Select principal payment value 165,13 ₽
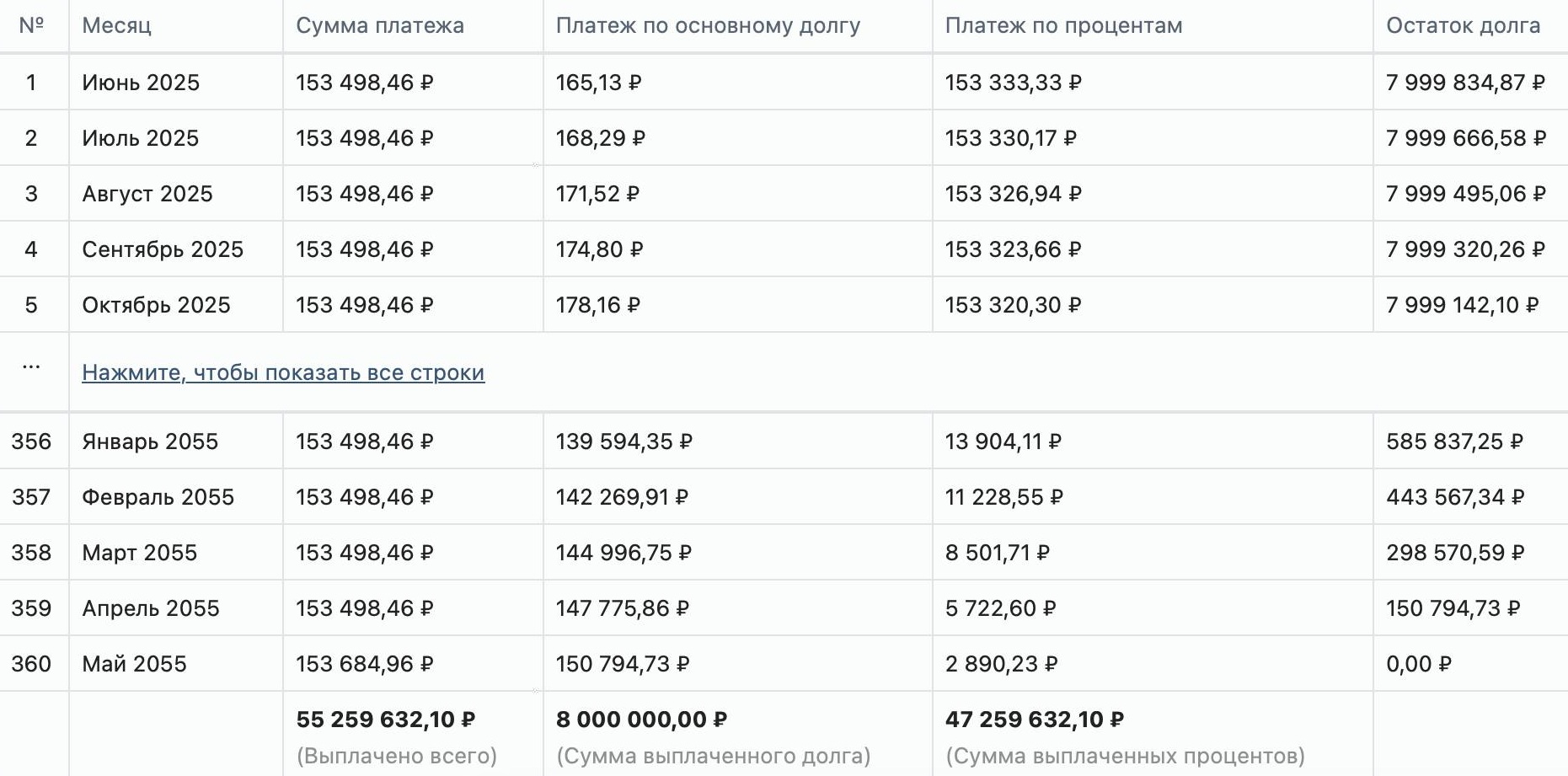 pos(599,83)
